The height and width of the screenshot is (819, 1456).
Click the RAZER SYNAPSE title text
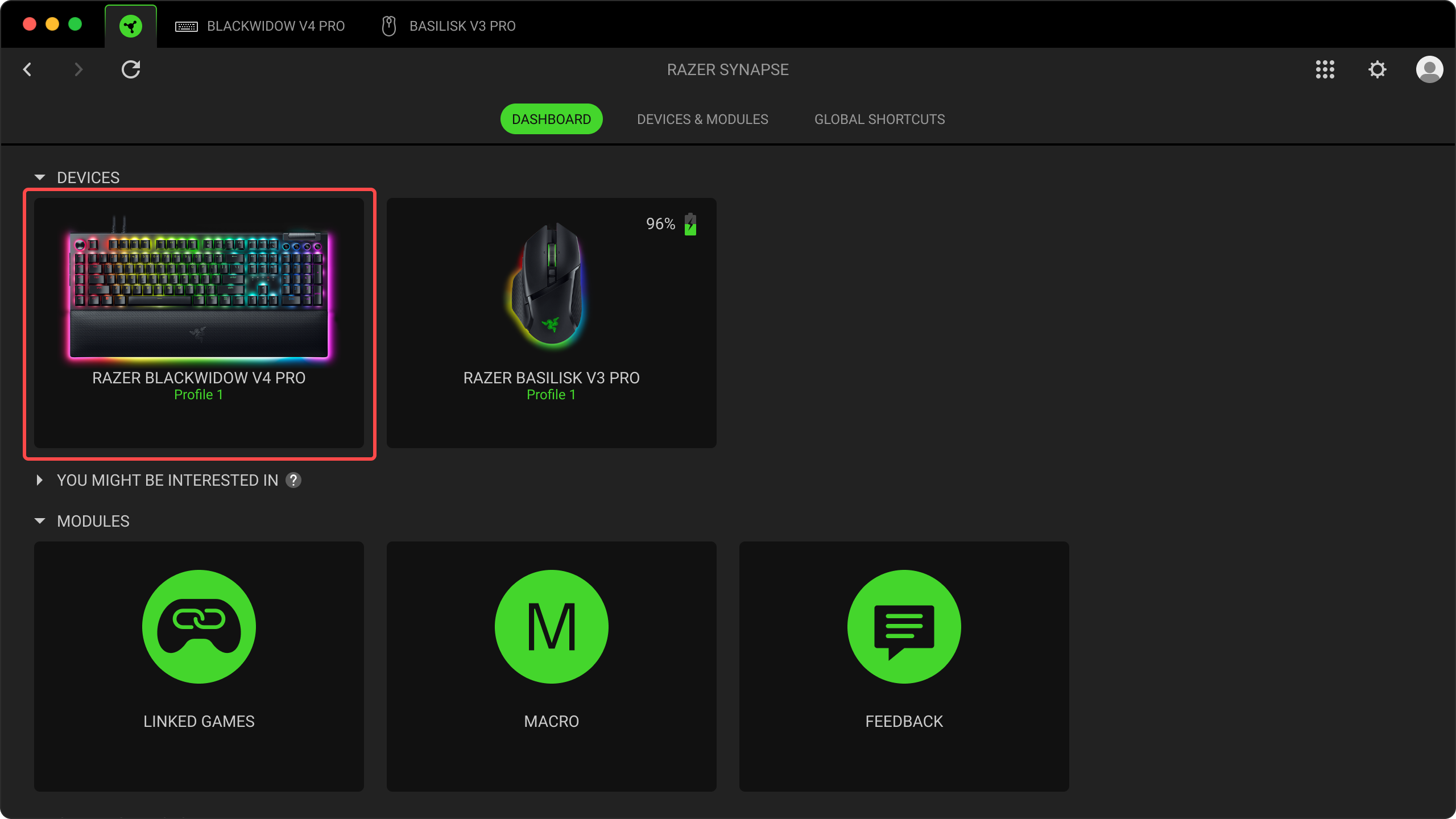[727, 69]
